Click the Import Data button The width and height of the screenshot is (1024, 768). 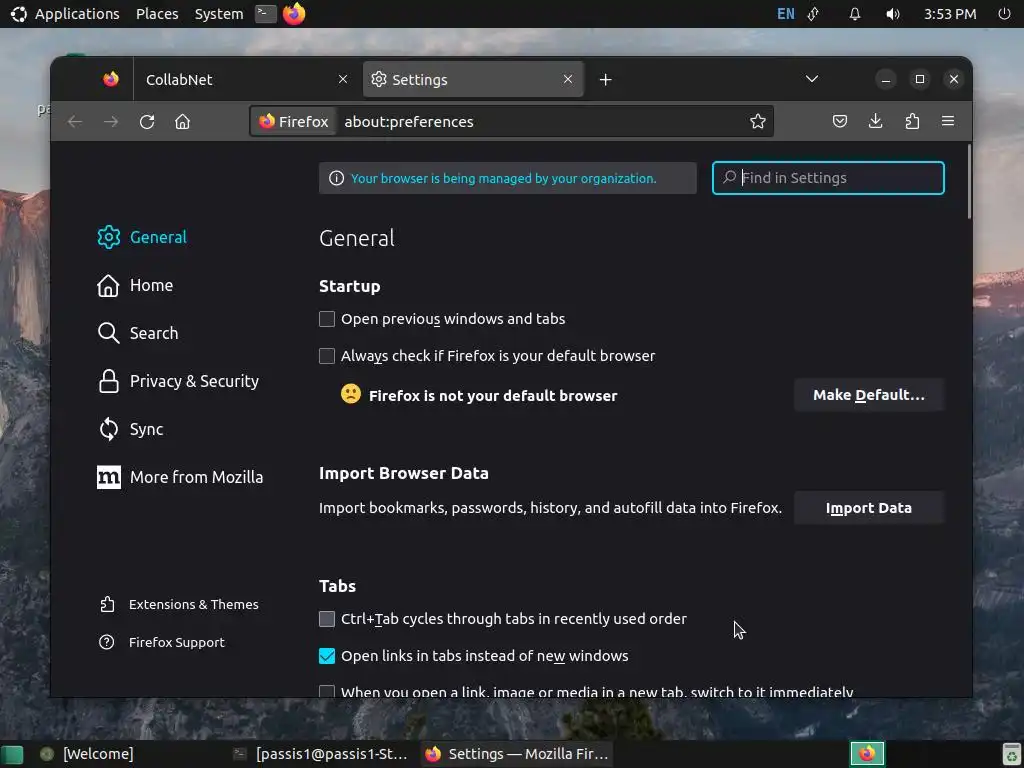click(x=869, y=508)
